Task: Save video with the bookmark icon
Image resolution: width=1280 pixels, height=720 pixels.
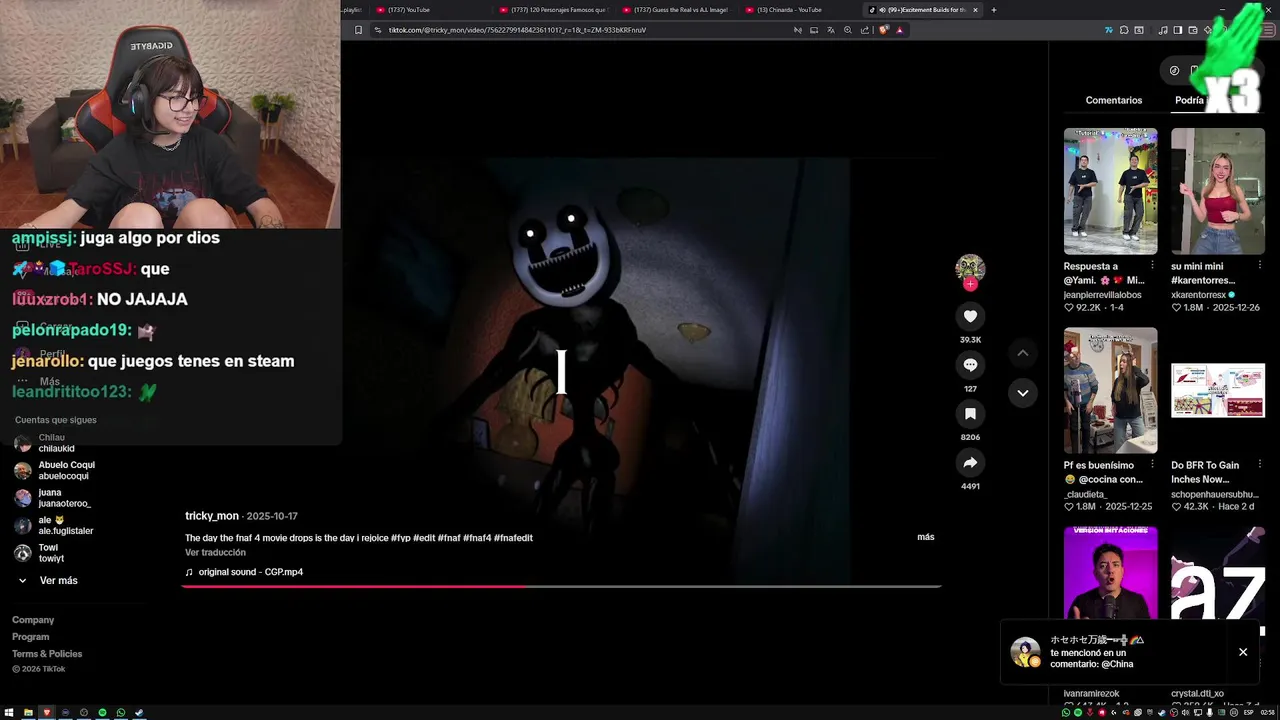Action: click(970, 414)
